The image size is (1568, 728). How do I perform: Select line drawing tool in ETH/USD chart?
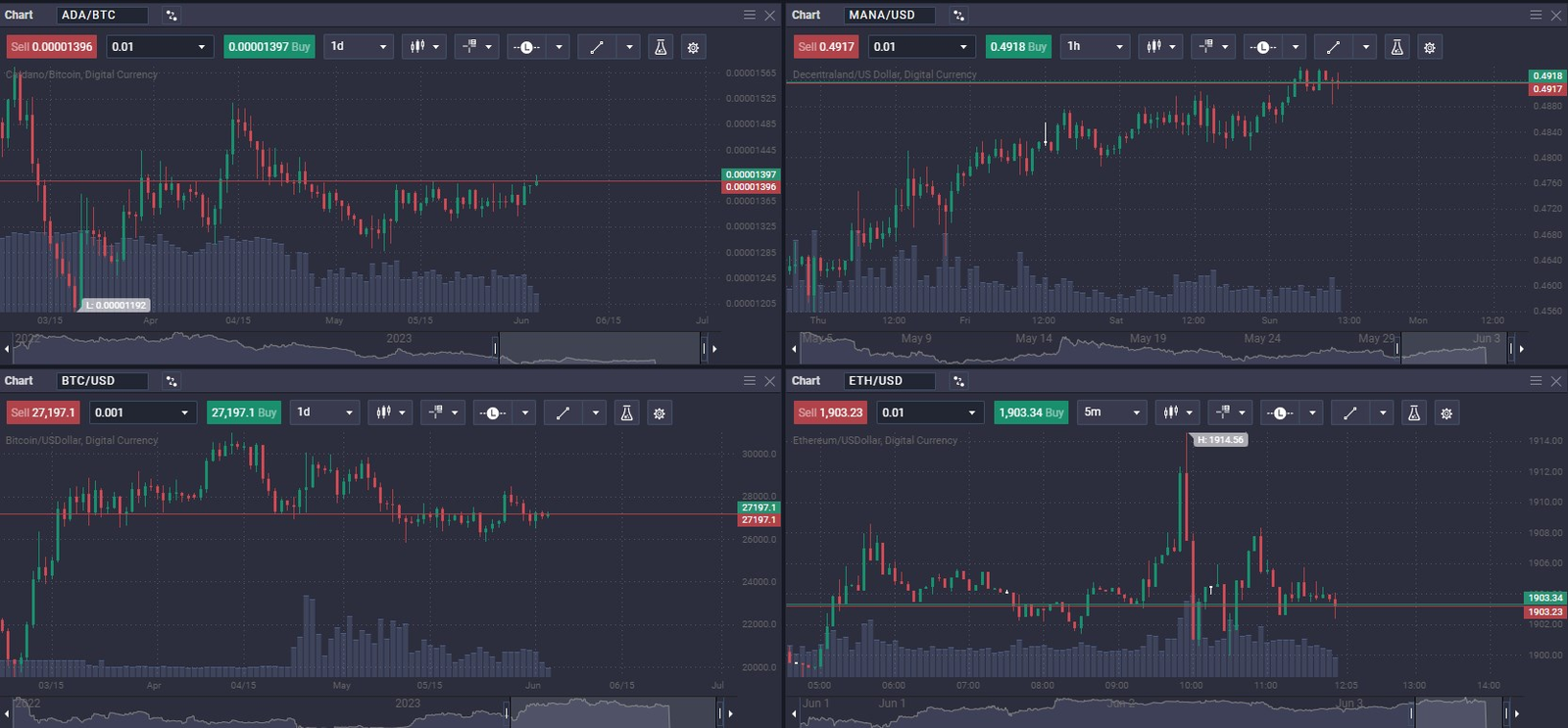[1349, 413]
